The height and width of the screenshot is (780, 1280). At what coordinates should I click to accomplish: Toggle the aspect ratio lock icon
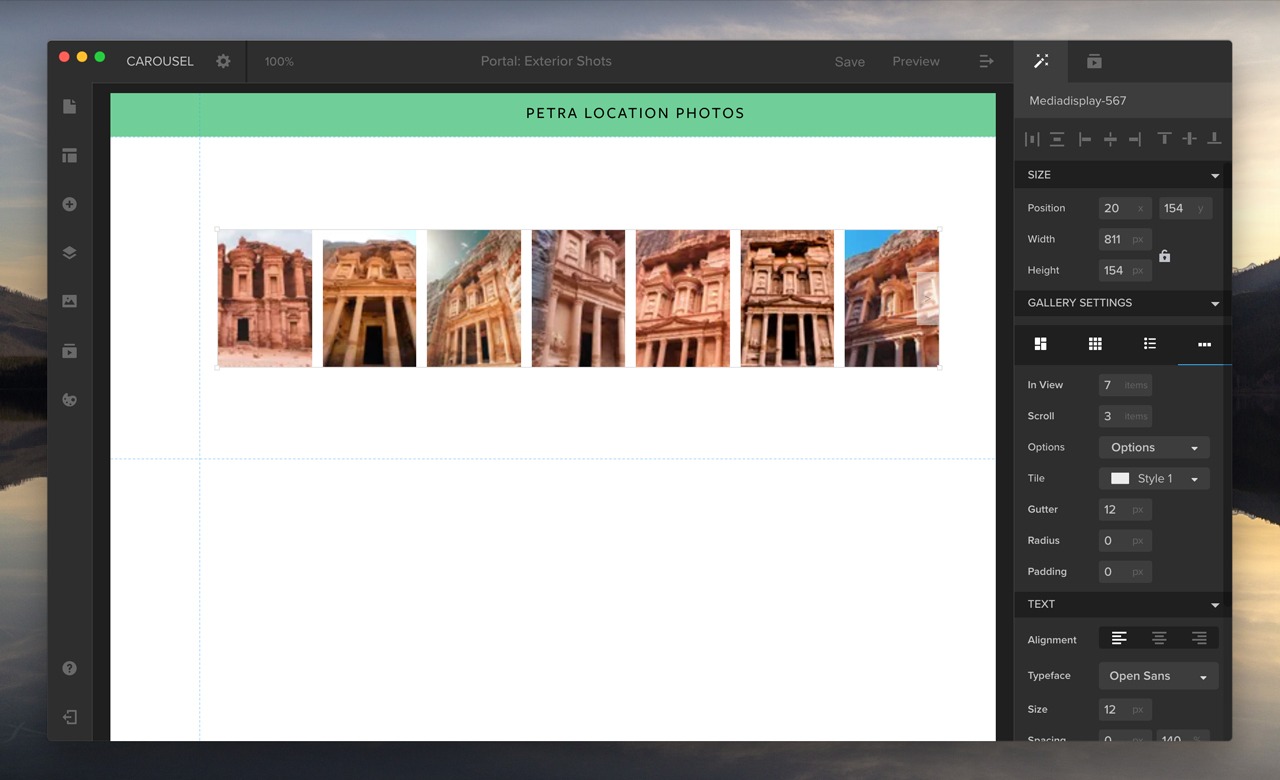click(1164, 256)
